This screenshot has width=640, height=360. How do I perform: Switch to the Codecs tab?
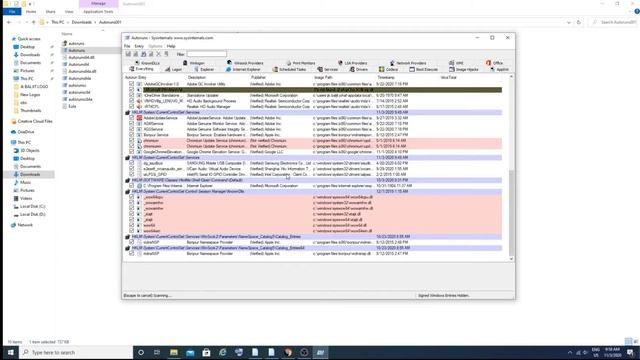tap(388, 69)
